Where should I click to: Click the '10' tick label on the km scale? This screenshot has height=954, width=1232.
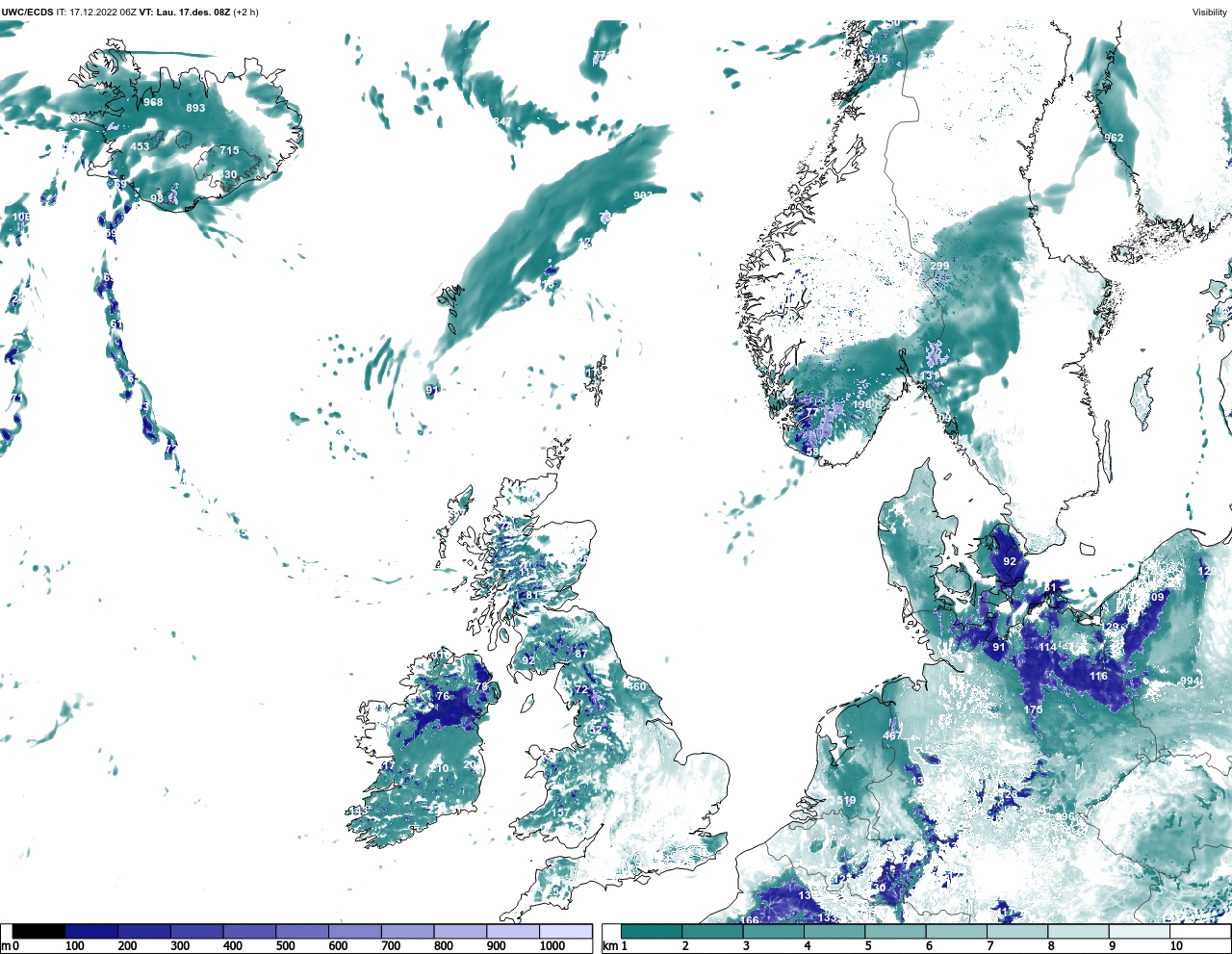click(x=1176, y=946)
